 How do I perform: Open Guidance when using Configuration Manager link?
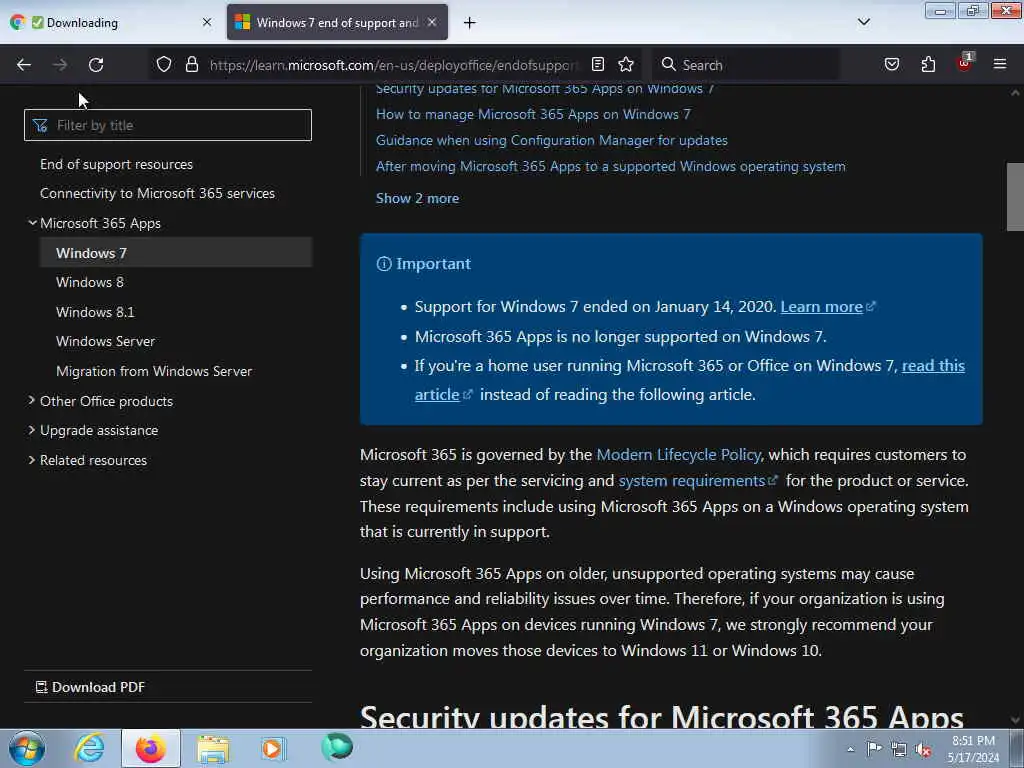[x=552, y=140]
